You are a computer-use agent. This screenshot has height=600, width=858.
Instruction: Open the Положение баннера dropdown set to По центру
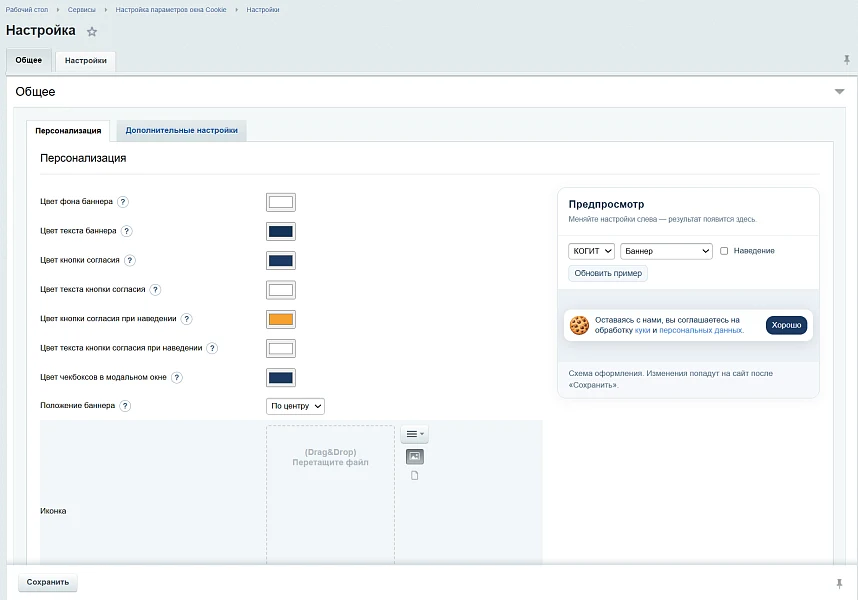(x=295, y=406)
